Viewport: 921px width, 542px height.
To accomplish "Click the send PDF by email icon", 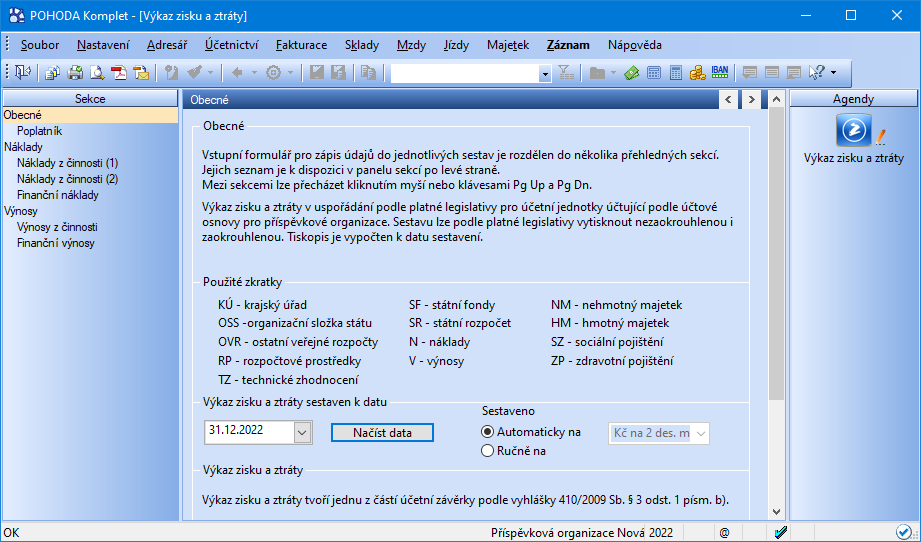I will point(141,73).
